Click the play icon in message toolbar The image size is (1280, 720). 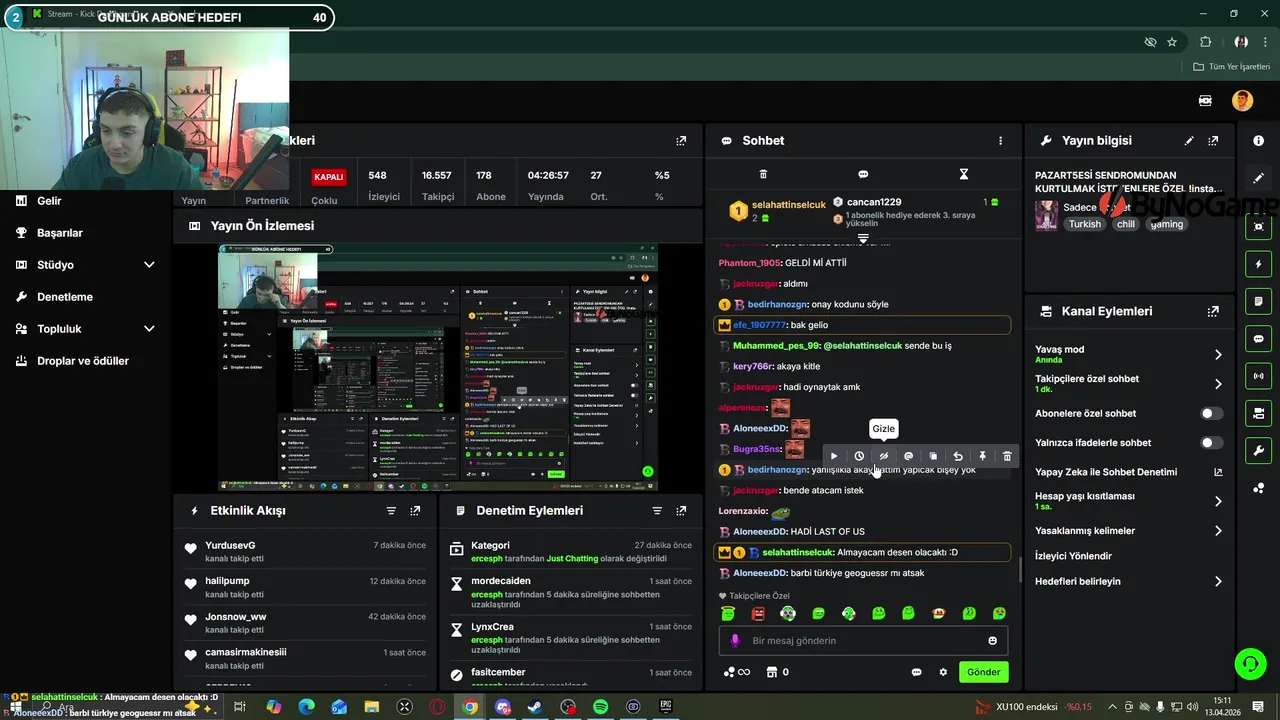tap(834, 456)
